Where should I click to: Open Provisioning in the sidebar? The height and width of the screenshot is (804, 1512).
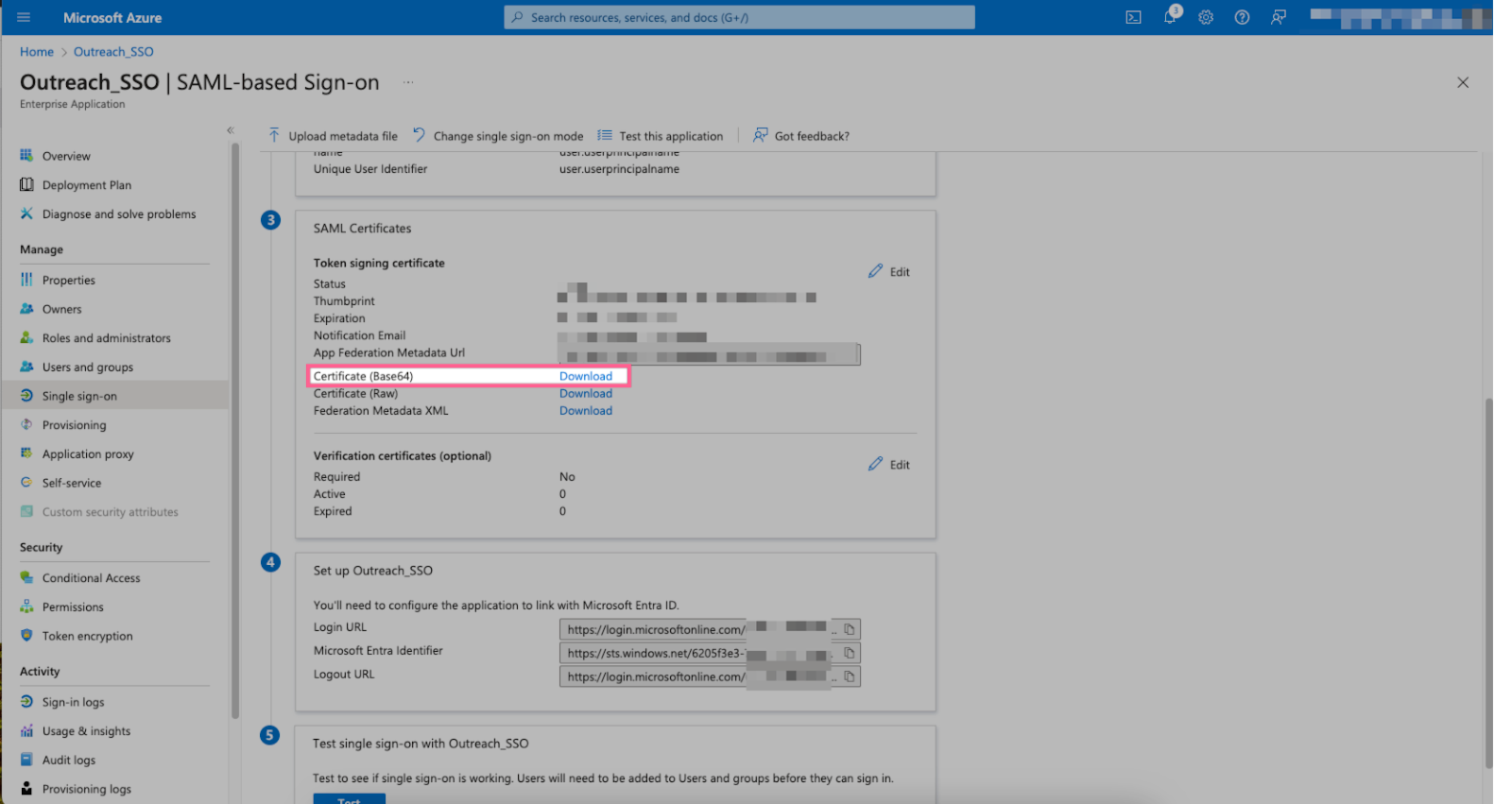tap(75, 425)
